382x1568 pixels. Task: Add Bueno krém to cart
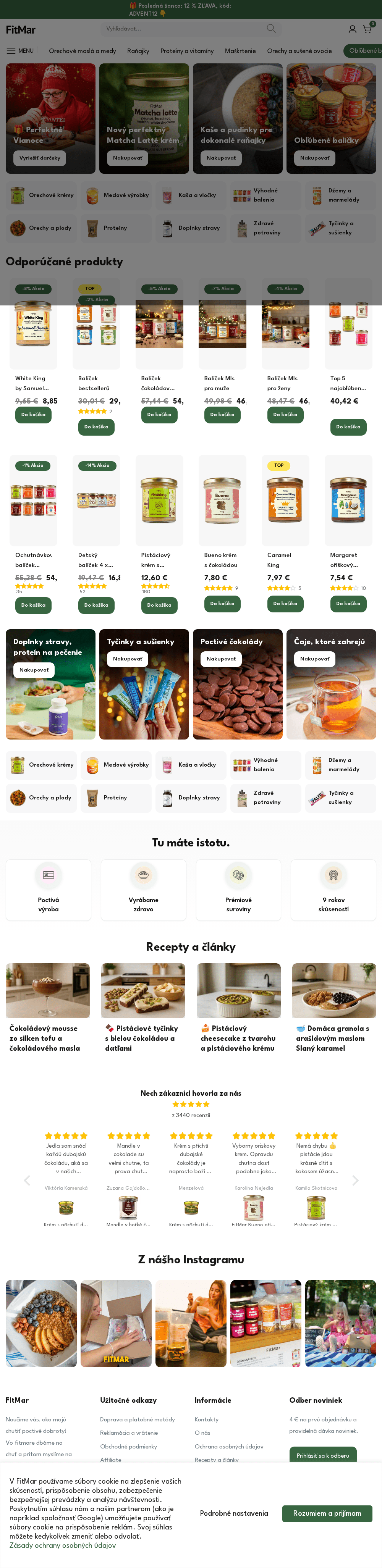pyautogui.click(x=222, y=603)
